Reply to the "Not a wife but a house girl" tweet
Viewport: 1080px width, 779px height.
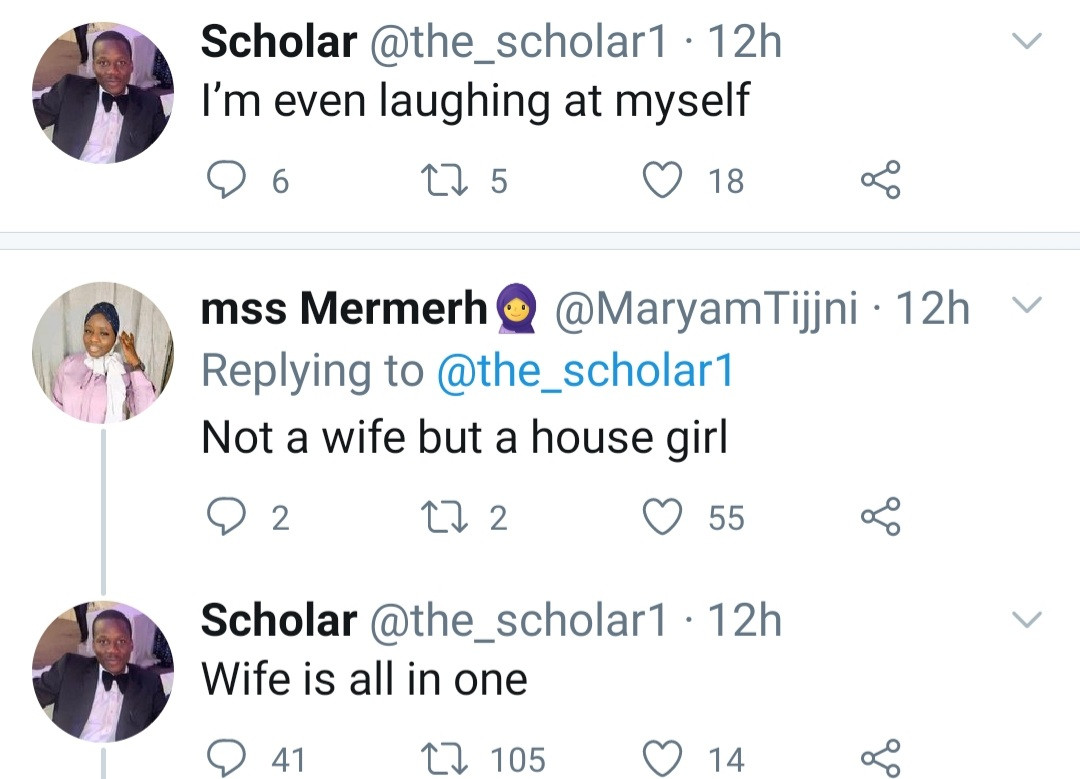pos(225,517)
